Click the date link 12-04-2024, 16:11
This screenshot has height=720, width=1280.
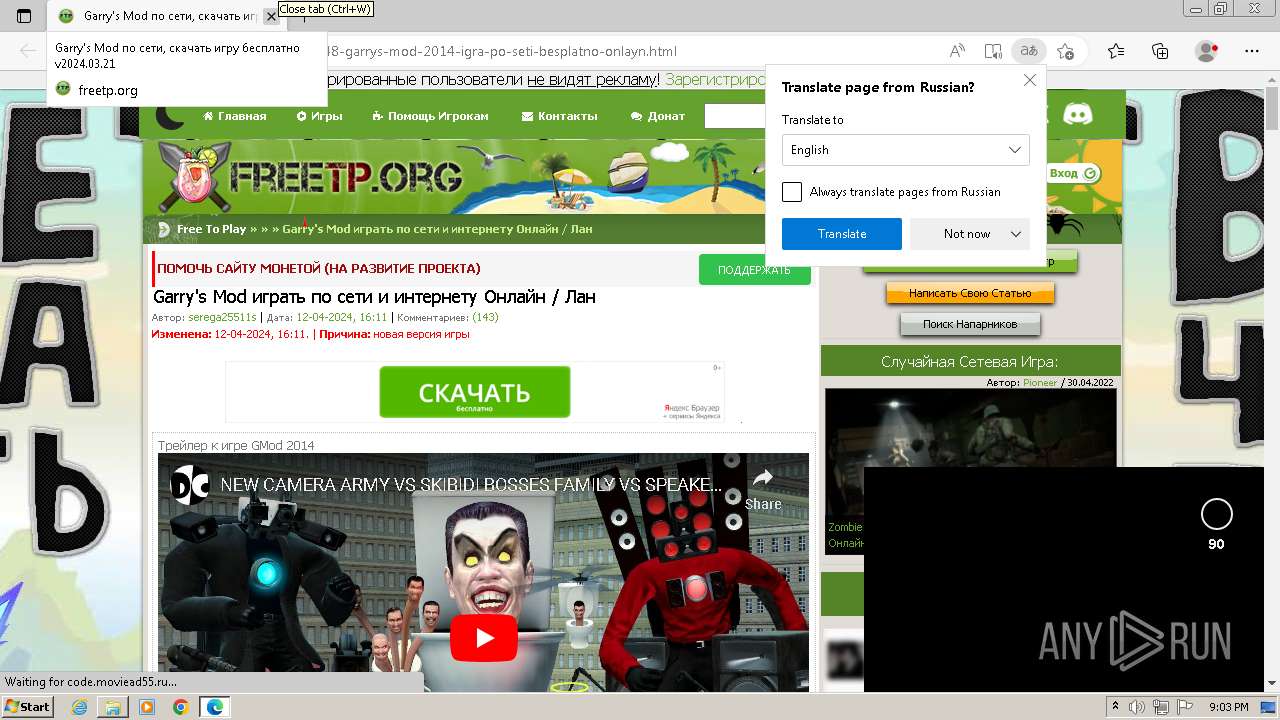tap(341, 317)
